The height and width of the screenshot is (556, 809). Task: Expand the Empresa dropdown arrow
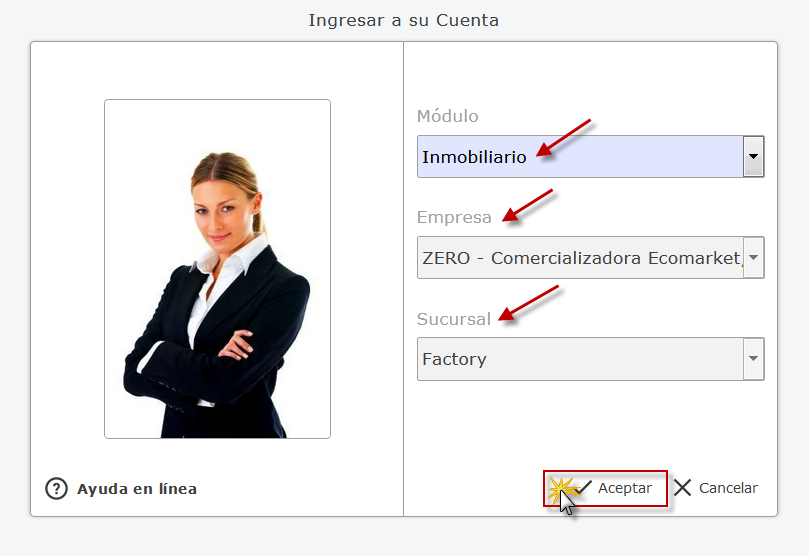click(x=753, y=257)
